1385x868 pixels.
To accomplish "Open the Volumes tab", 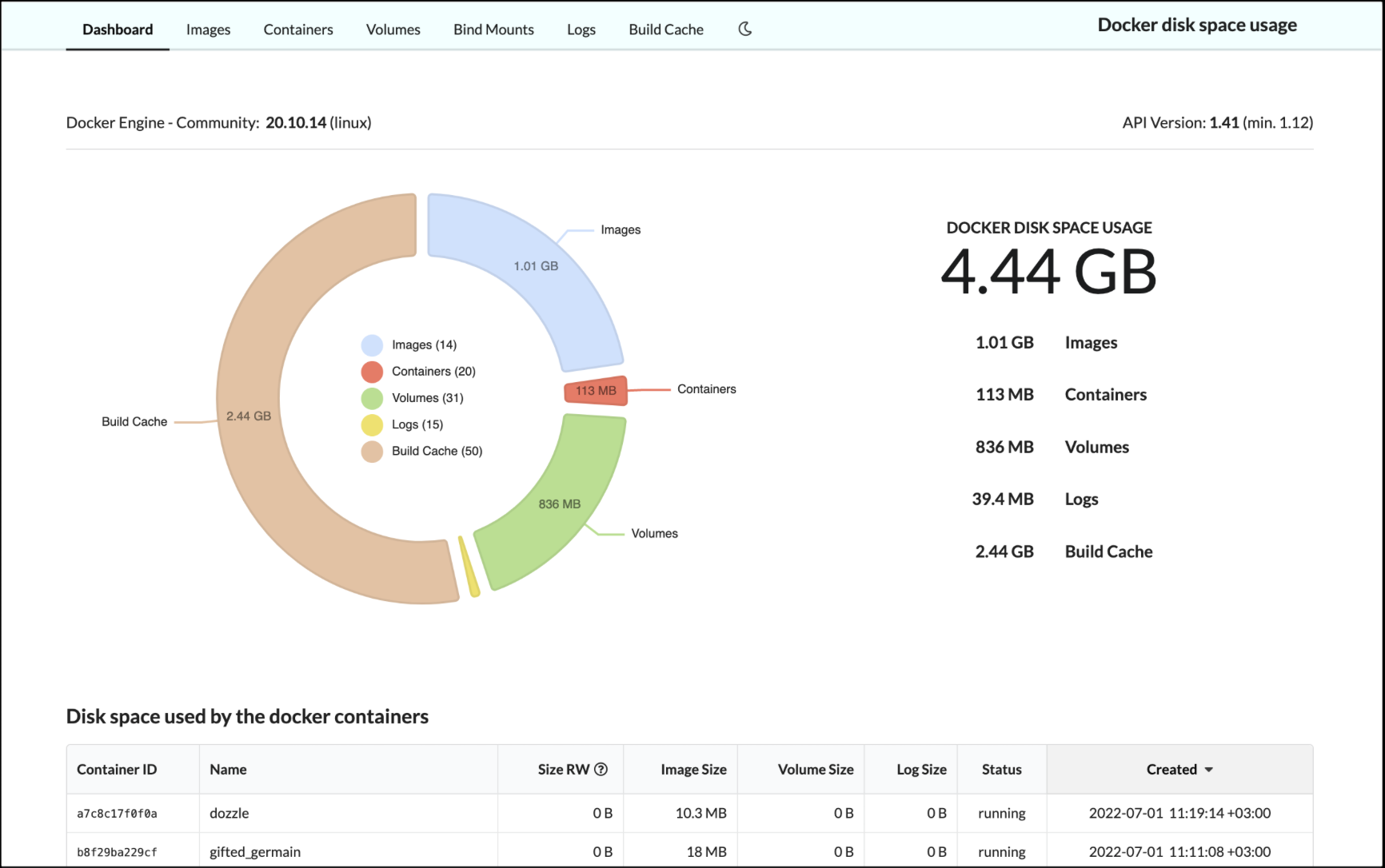I will pyautogui.click(x=393, y=30).
